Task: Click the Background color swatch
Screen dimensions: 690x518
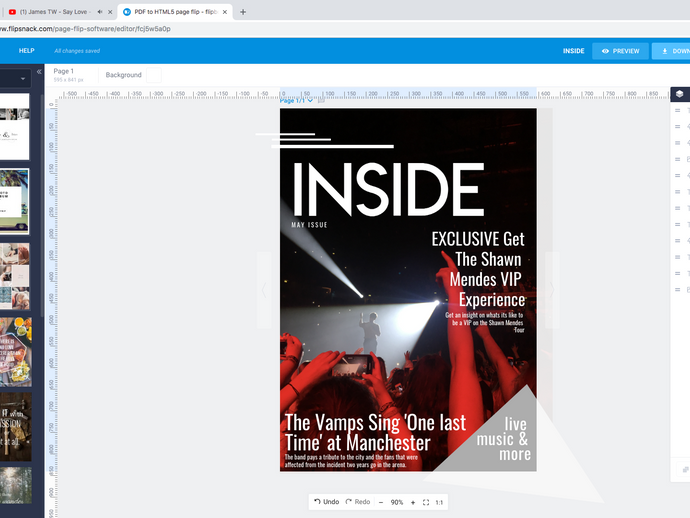Action: point(154,75)
